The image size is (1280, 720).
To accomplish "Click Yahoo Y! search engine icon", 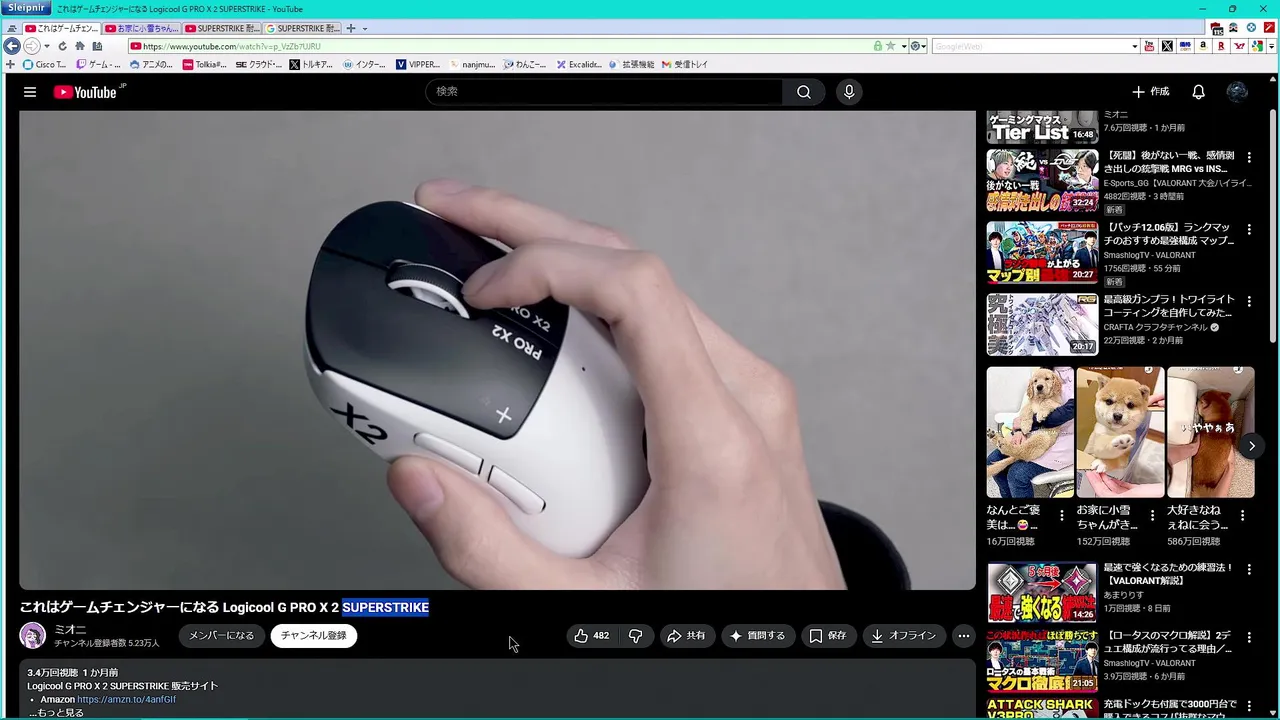I will 1239,46.
